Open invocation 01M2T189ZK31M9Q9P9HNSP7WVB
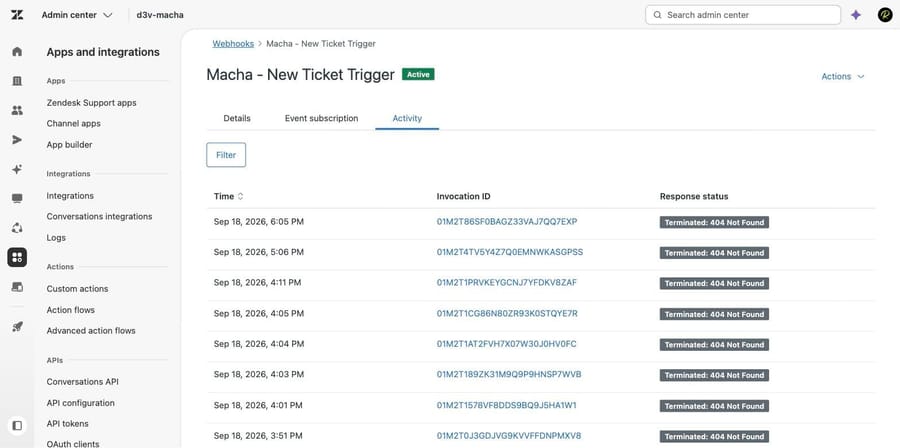 (x=509, y=374)
